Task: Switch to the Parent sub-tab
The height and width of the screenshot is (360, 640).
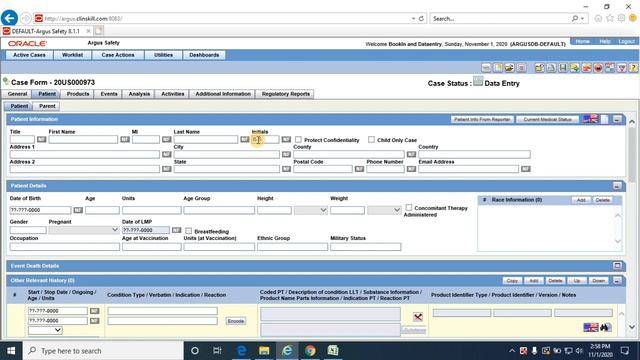Action: coord(47,106)
